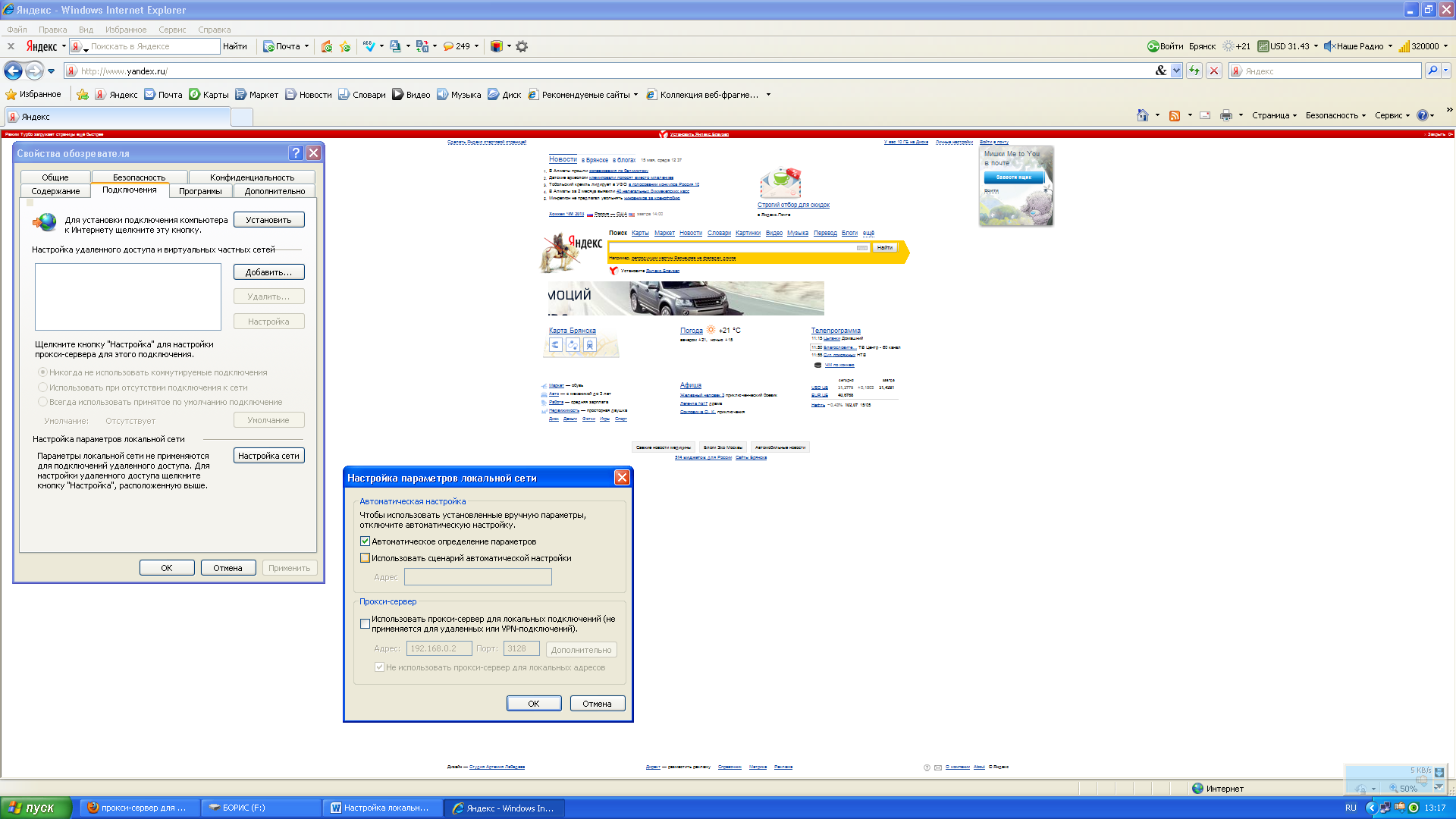
Task: Toggle Автоматическое определение параметров checkbox
Action: pos(365,541)
